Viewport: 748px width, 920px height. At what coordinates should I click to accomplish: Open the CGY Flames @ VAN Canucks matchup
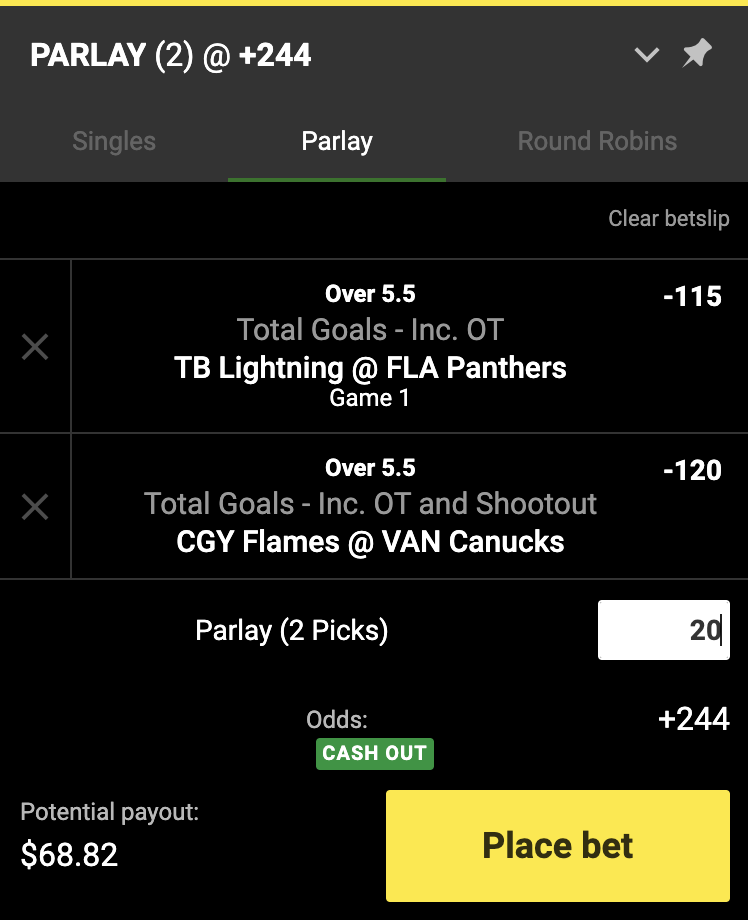[x=370, y=542]
